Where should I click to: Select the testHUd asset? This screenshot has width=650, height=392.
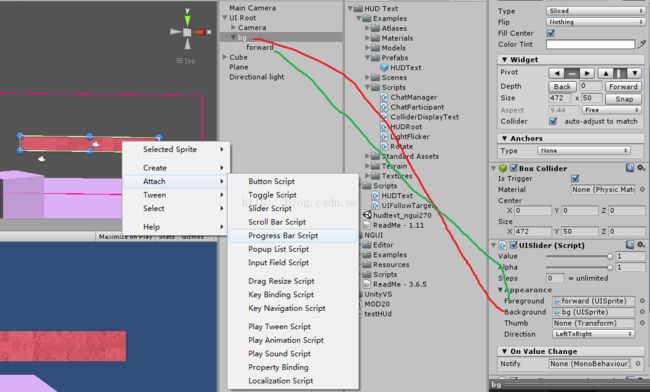(x=378, y=314)
